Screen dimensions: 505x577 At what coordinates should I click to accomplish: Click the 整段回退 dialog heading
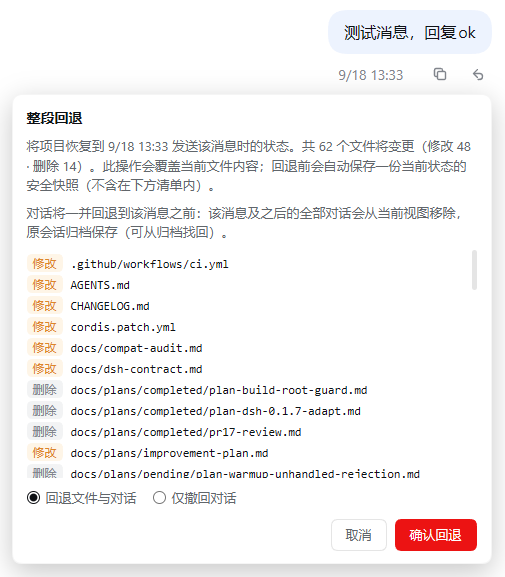point(54,118)
